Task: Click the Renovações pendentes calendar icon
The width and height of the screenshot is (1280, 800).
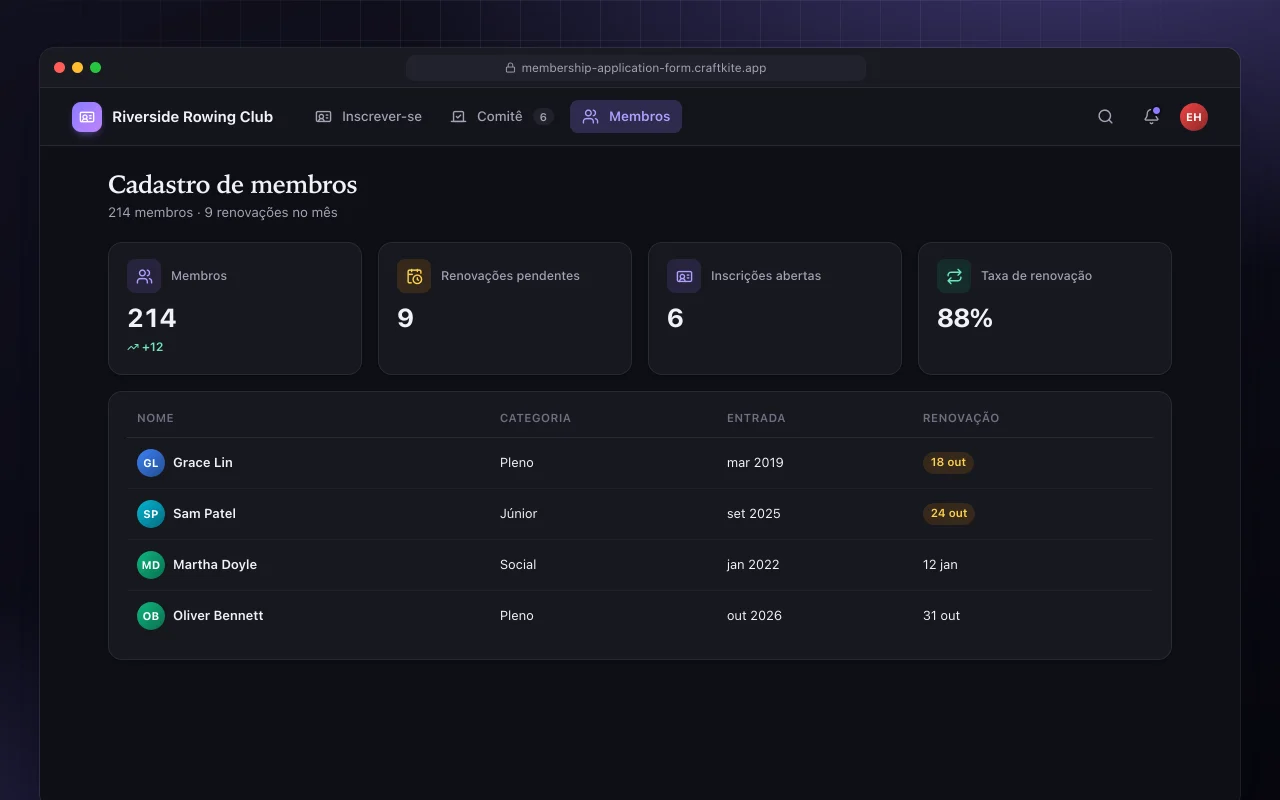Action: point(414,276)
